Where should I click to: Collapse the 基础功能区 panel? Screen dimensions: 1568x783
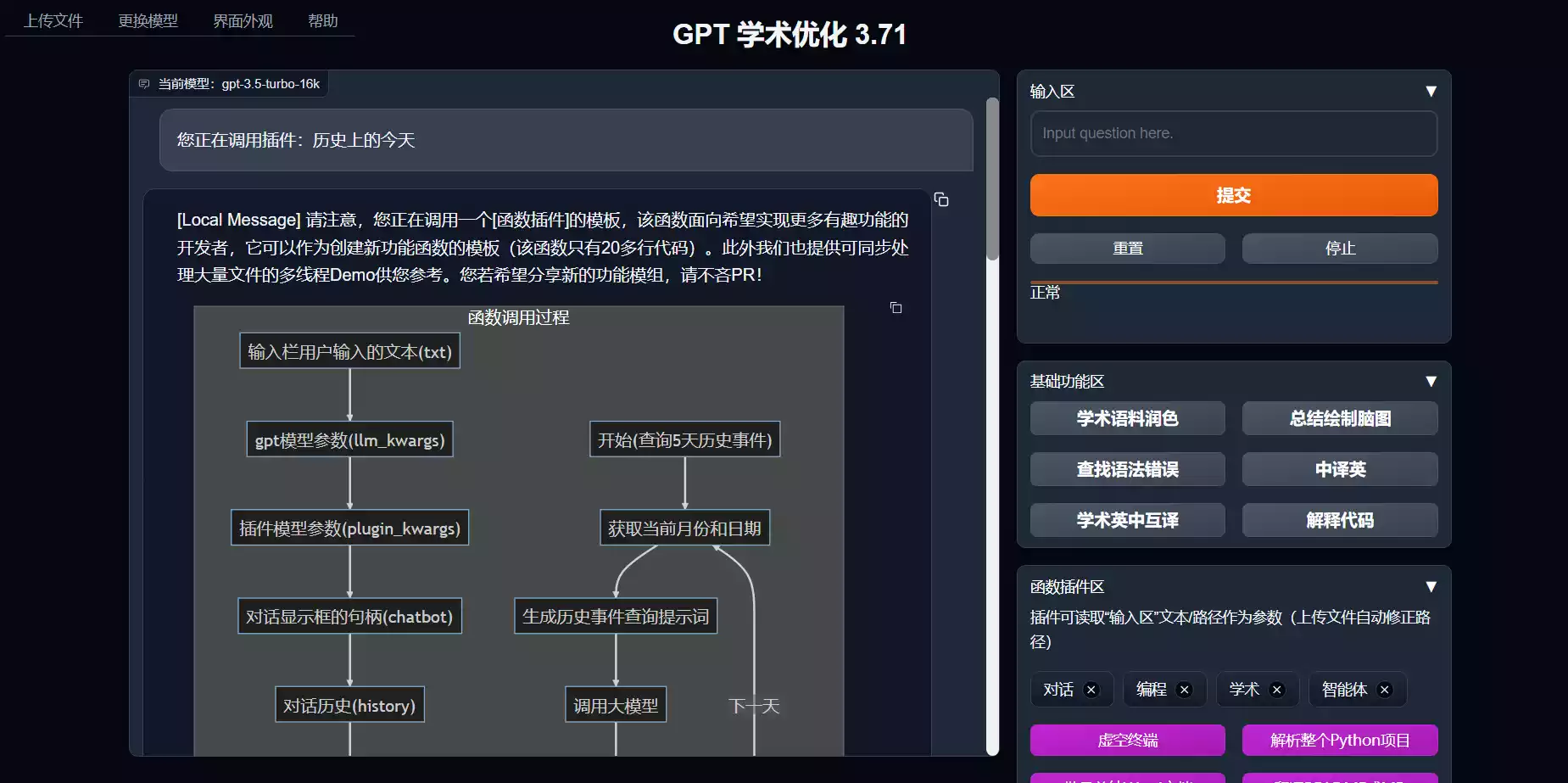[x=1431, y=381]
